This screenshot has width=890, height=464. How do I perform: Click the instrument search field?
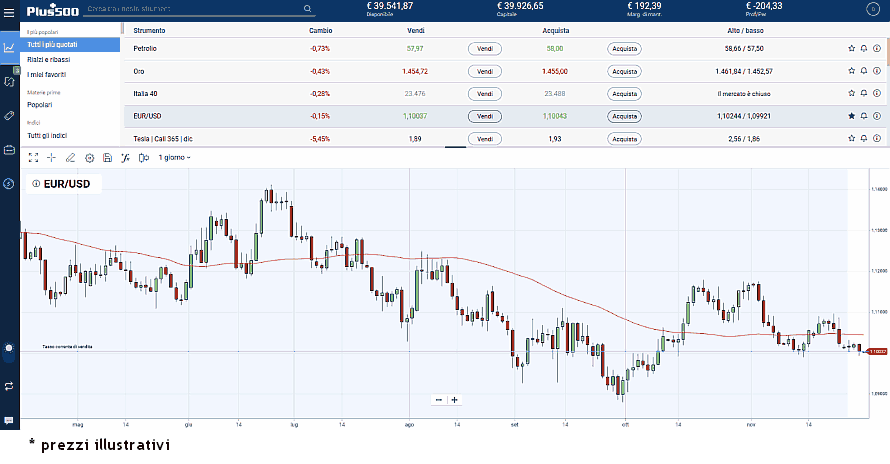195,9
